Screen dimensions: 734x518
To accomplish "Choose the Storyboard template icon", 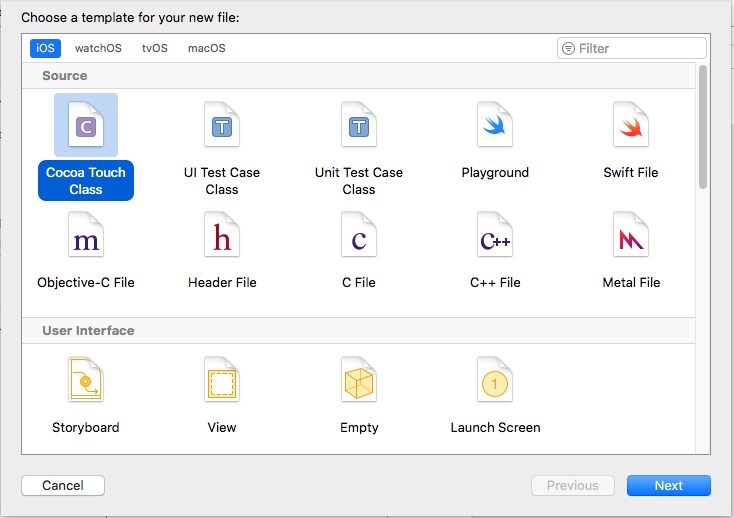I will tap(86, 382).
